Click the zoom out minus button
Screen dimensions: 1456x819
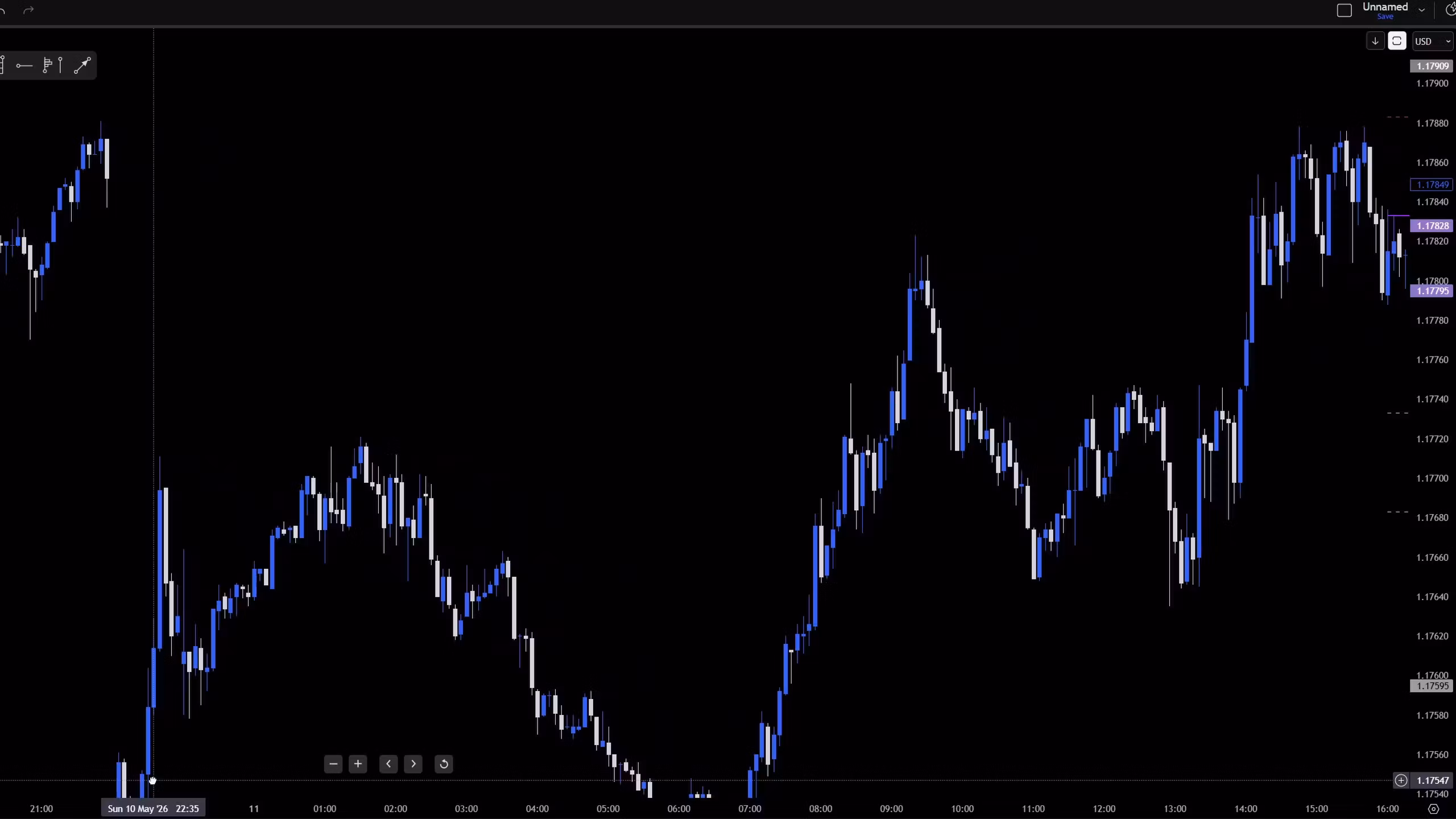point(333,764)
